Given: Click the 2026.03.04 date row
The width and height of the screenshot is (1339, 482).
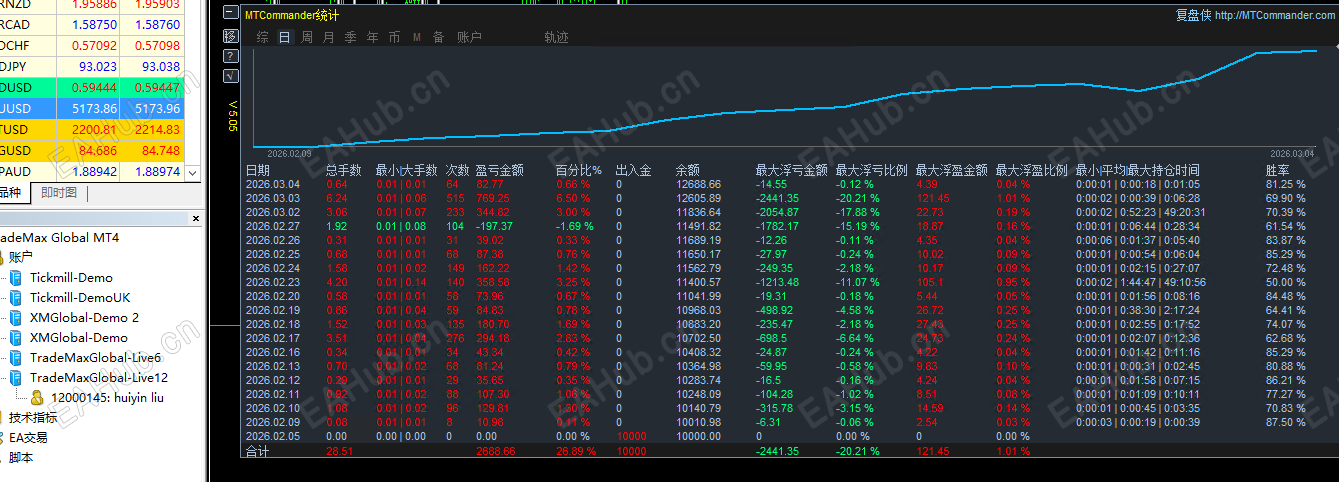Looking at the screenshot, I should (x=273, y=184).
